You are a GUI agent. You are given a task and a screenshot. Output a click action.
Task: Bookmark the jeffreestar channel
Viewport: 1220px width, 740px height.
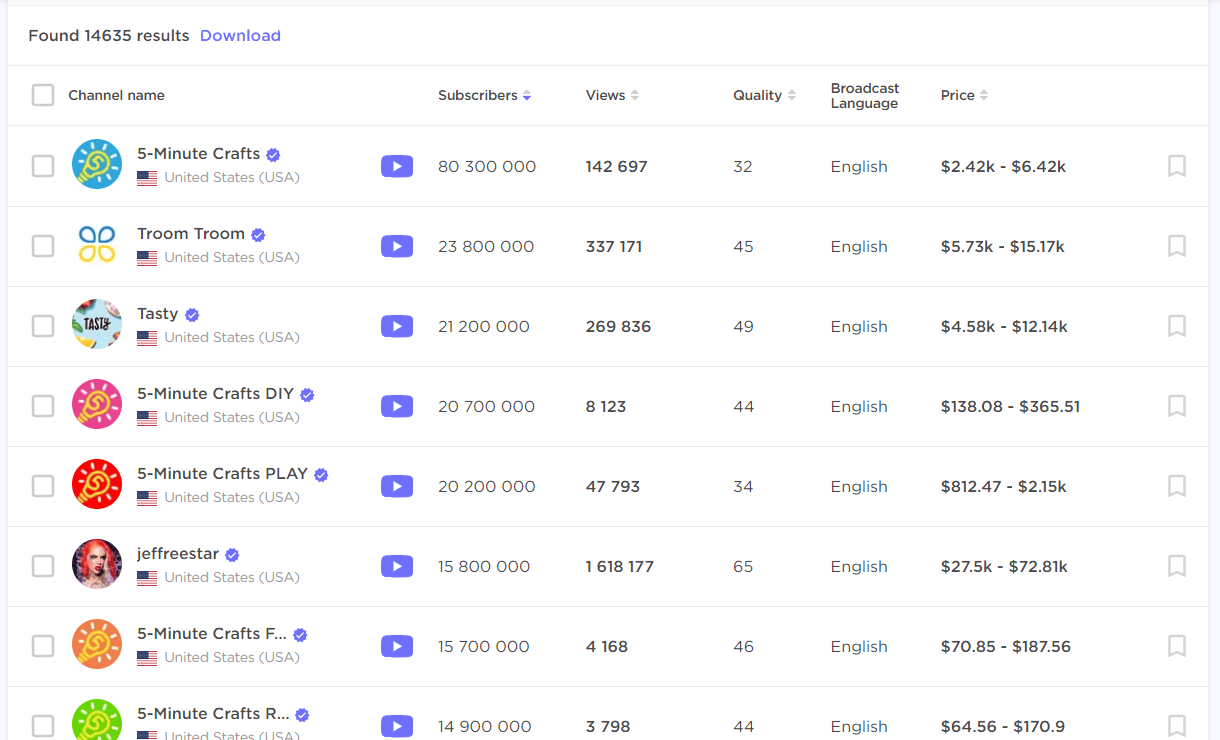1176,566
